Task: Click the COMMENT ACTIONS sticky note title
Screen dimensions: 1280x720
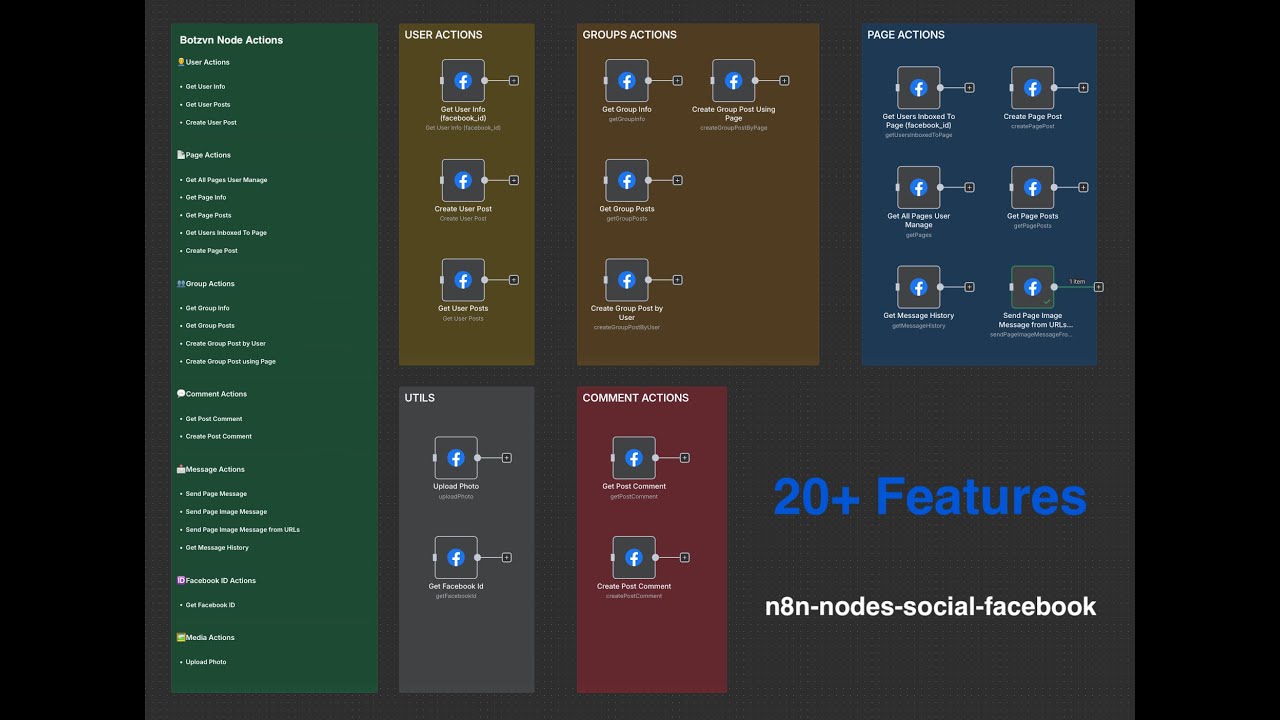Action: coord(635,398)
